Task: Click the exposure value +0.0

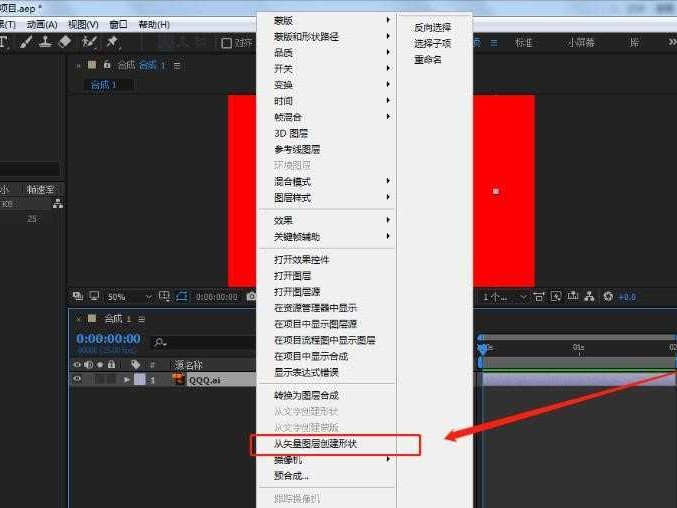Action: 627,297
